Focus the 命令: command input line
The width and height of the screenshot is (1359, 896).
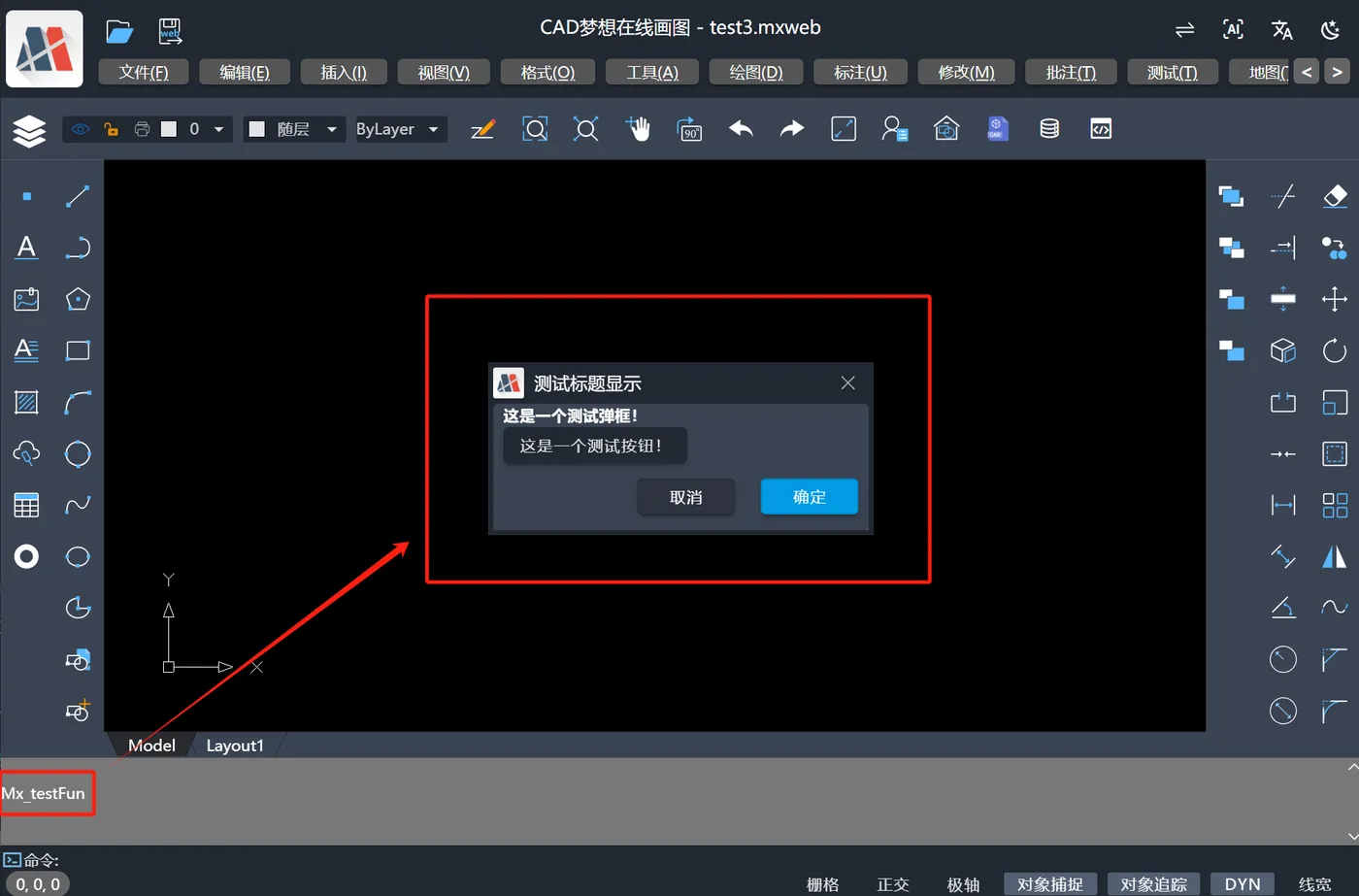(679, 860)
